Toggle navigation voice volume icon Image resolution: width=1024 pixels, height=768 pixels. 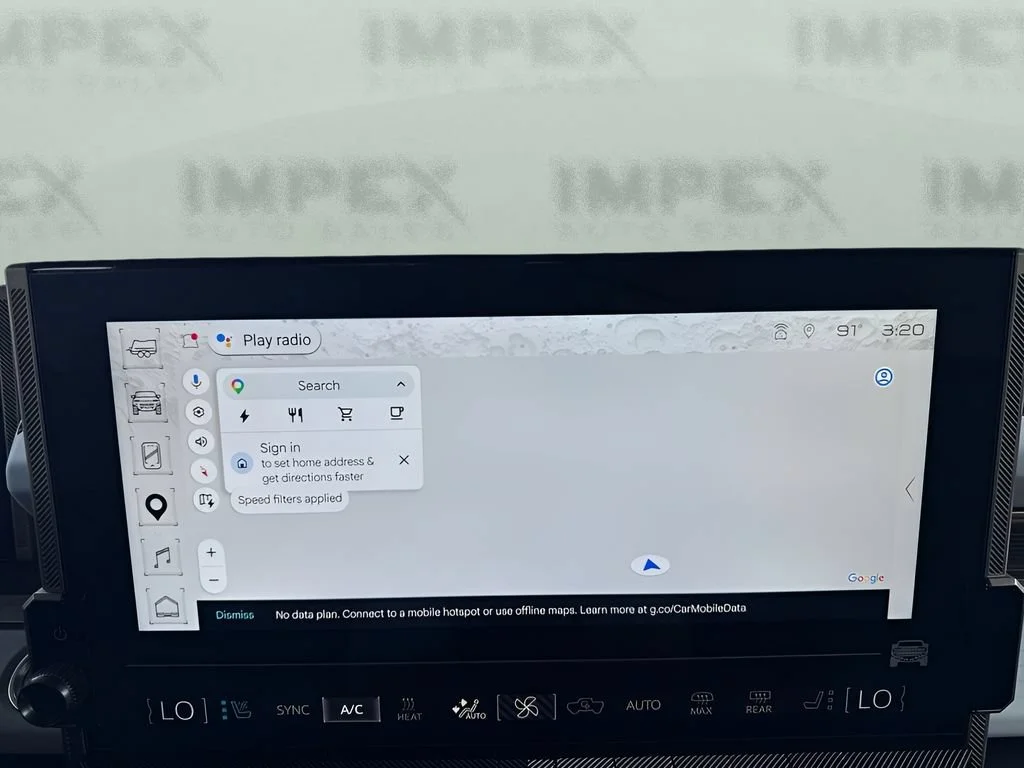click(x=201, y=441)
